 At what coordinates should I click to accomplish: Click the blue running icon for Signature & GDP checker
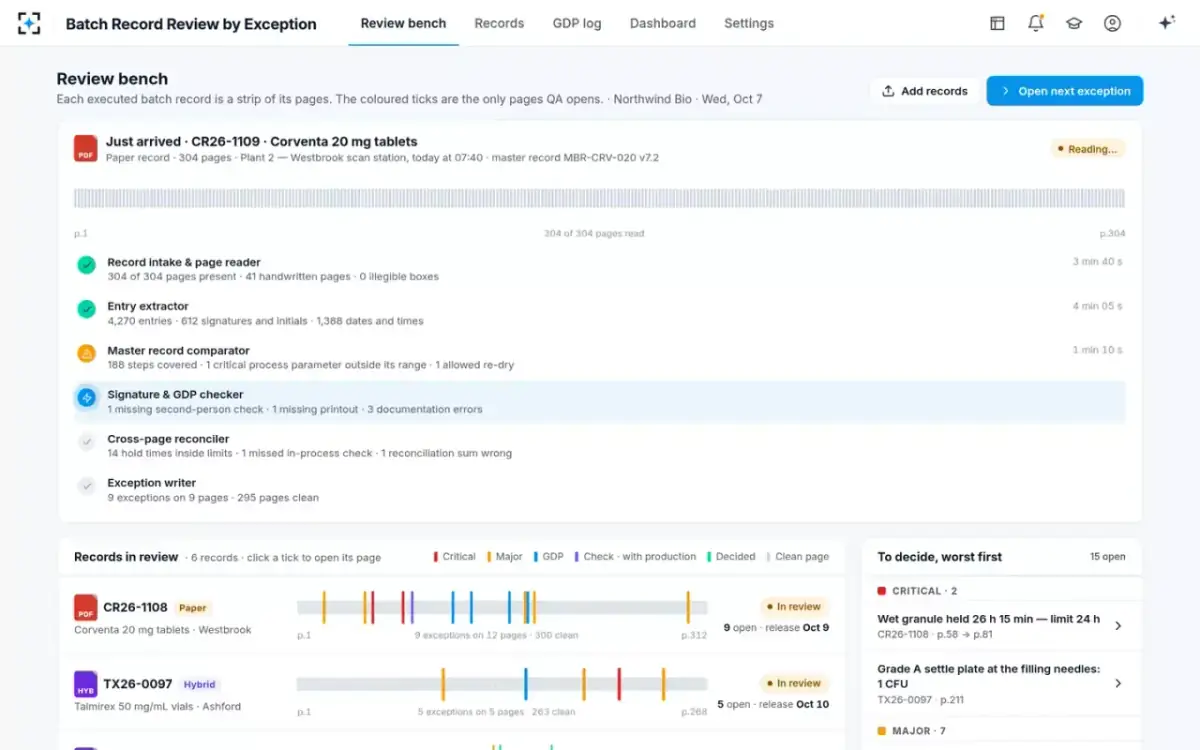[87, 397]
